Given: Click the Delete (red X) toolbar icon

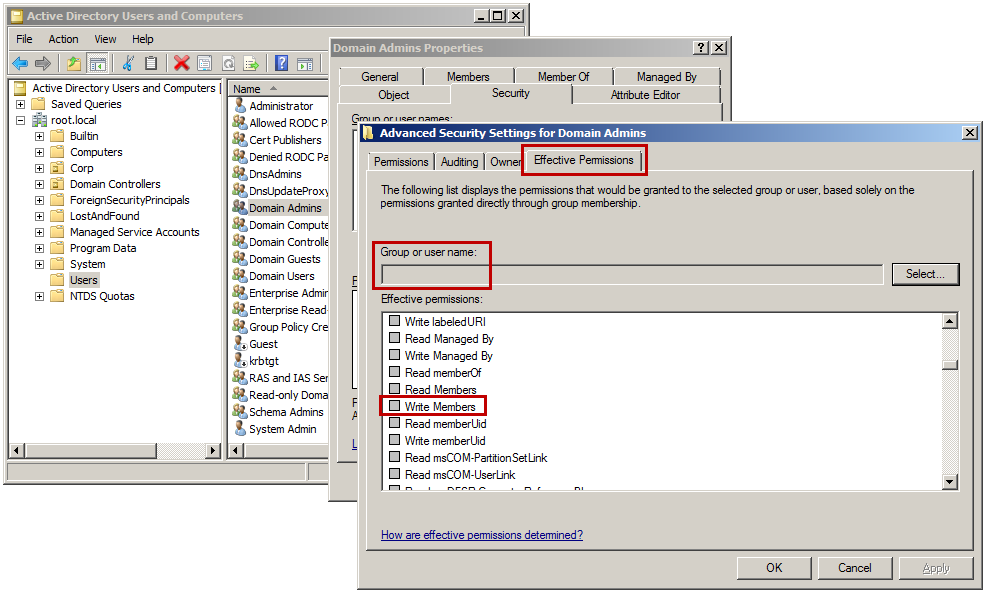Looking at the screenshot, I should tap(180, 63).
